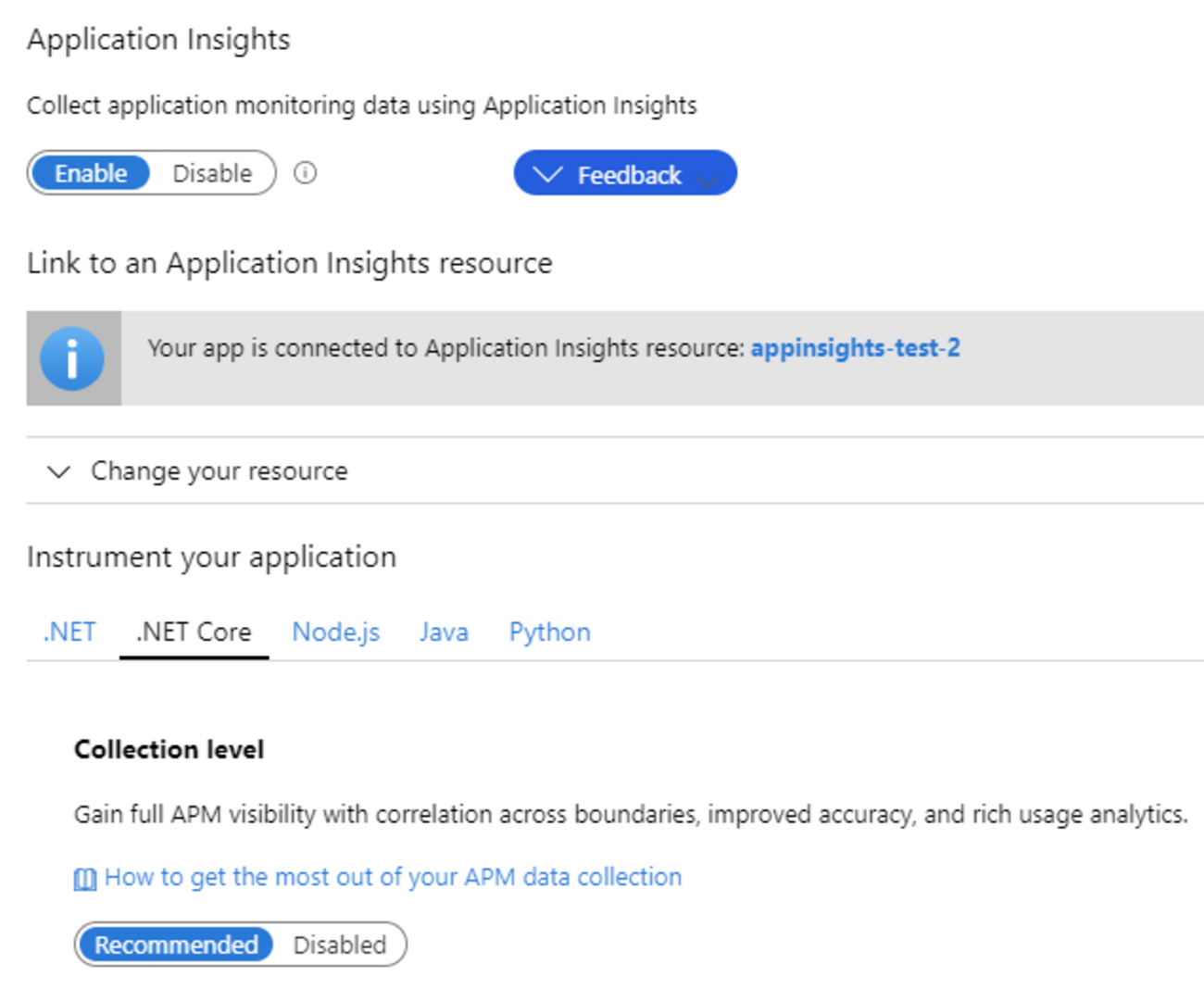Viewport: 1204px width, 1001px height.
Task: Click the chevron icon left of the Feedback text
Action: 547,174
